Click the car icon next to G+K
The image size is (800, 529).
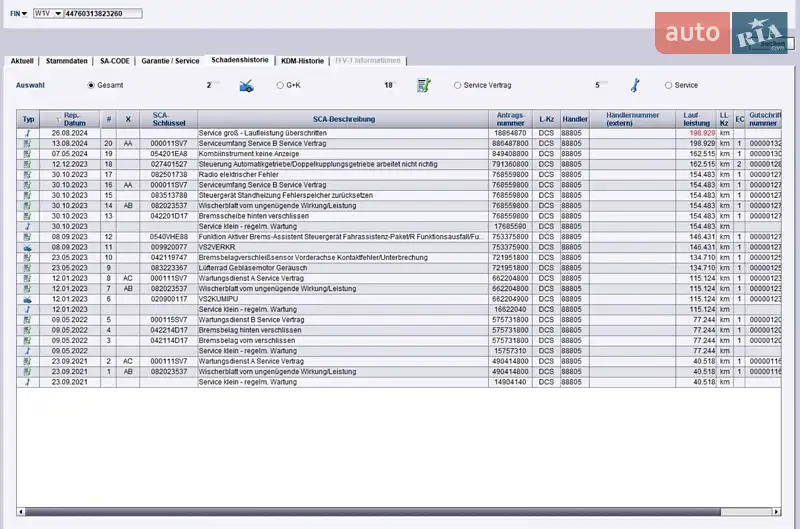coord(246,86)
